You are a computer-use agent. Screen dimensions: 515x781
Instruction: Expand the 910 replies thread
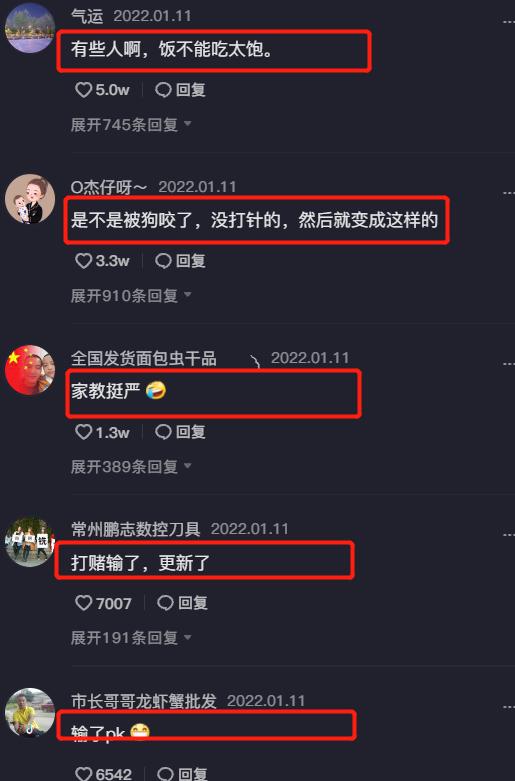pyautogui.click(x=131, y=295)
